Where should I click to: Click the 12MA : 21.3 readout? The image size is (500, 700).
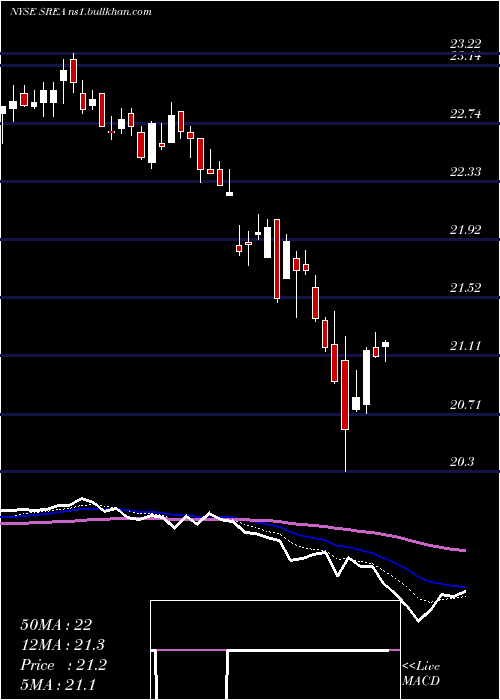point(63,645)
